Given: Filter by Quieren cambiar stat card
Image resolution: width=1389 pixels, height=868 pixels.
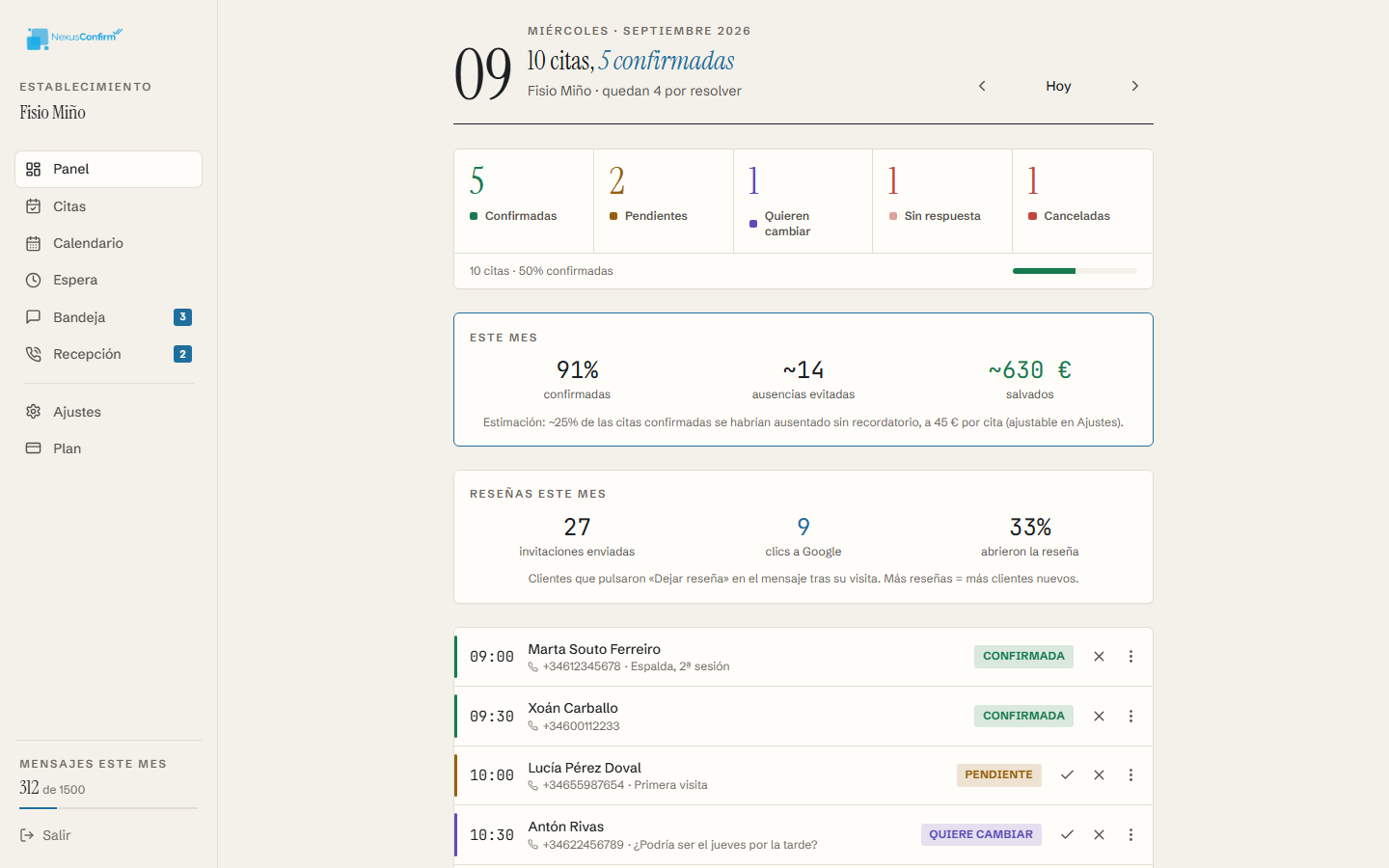Looking at the screenshot, I should (x=803, y=202).
